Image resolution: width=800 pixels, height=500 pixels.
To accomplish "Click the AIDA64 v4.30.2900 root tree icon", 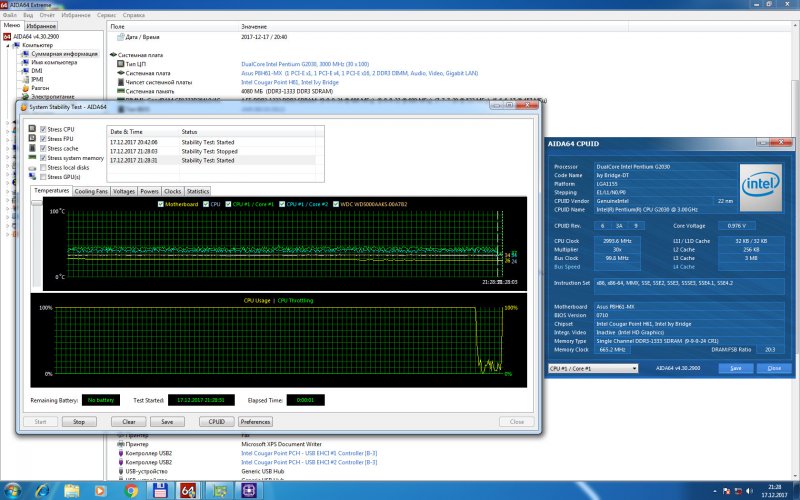I will tap(6, 36).
